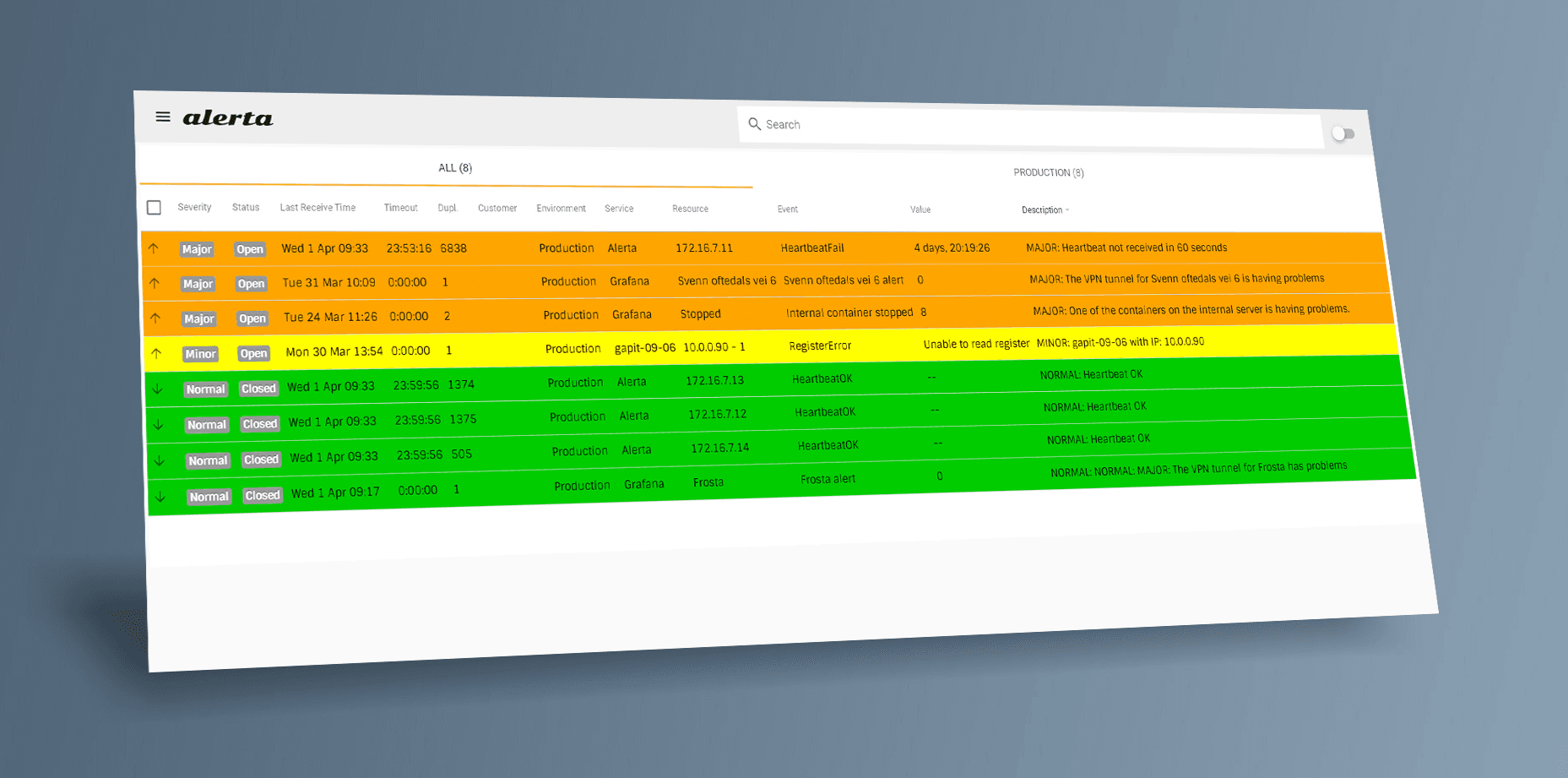Click resource 172.16.7.14

(x=720, y=448)
